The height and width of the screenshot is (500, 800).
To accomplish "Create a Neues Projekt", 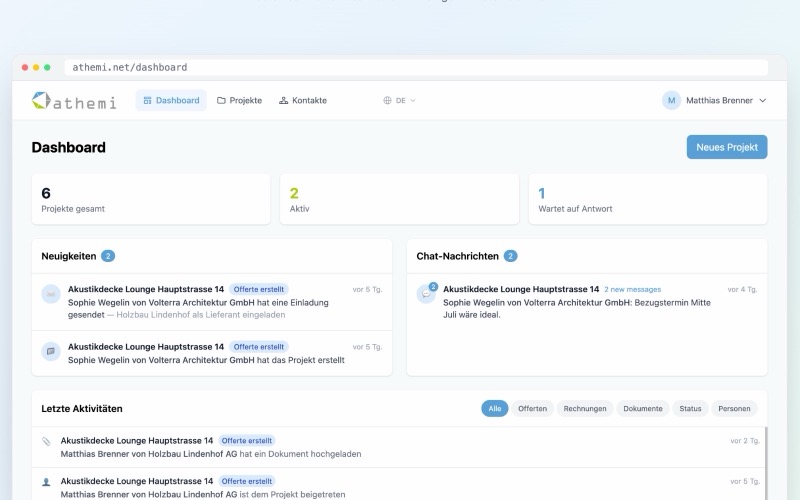I will pos(727,147).
